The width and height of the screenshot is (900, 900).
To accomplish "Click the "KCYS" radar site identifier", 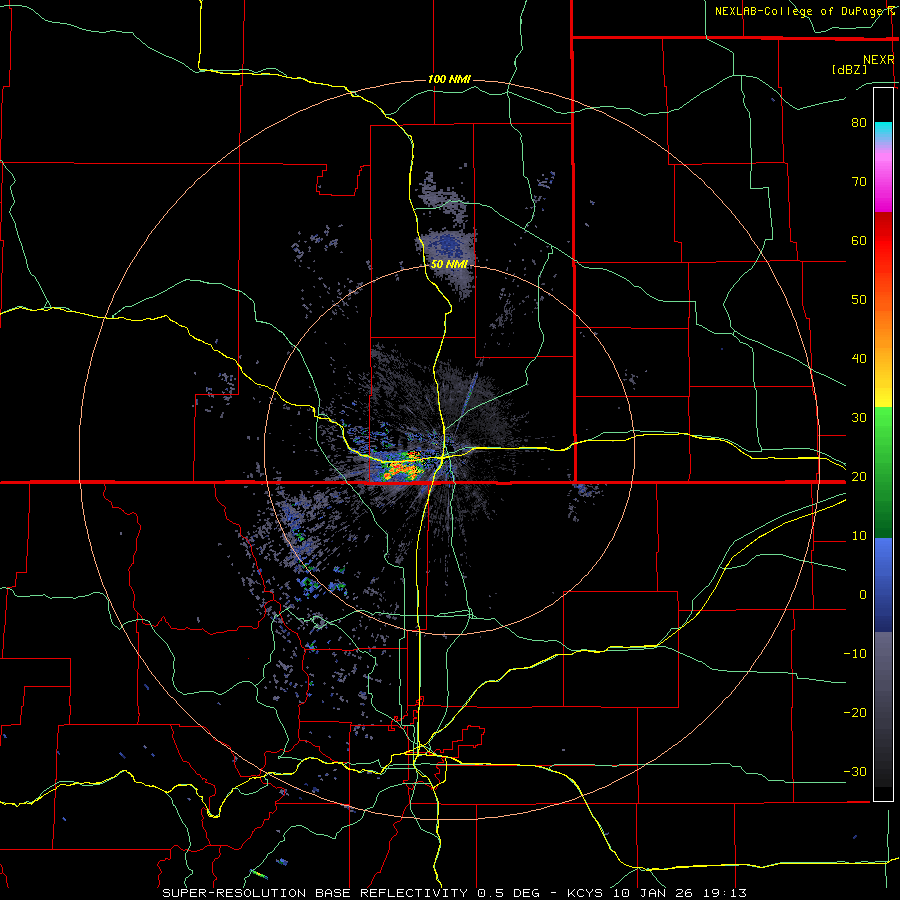I will [585, 893].
